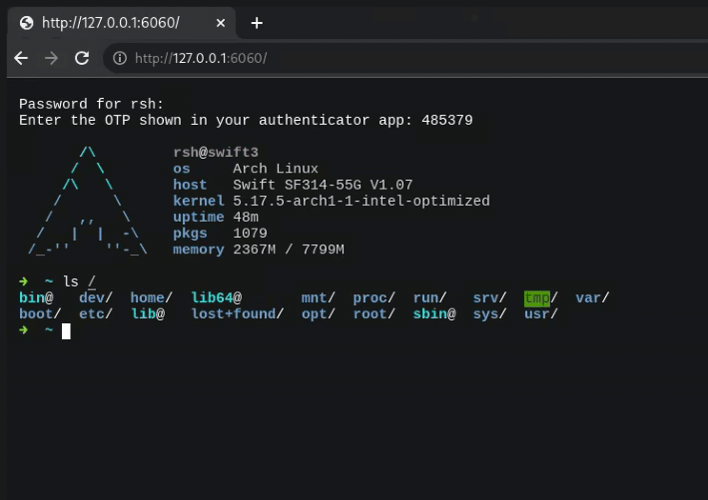Click 'opt/' directory entry

tap(318, 314)
